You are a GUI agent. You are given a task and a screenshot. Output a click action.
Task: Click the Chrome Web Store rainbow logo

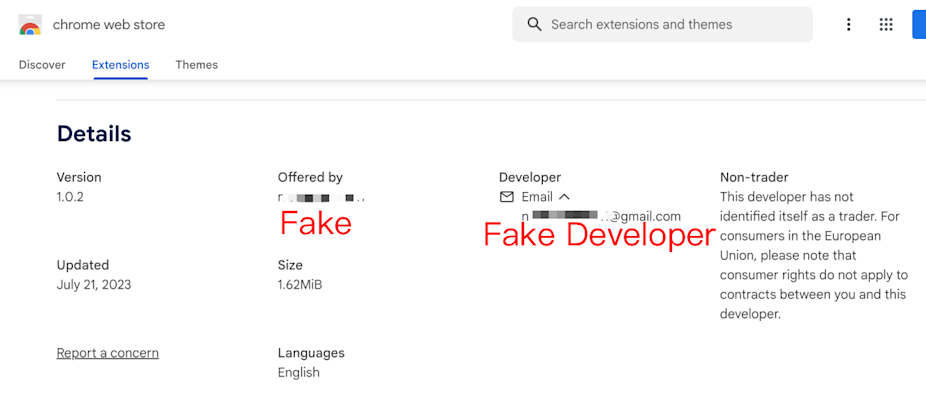coord(30,25)
